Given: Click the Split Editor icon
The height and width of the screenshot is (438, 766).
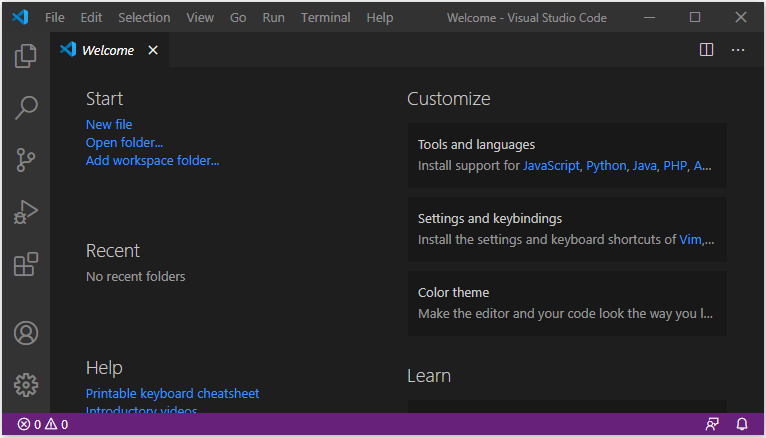Looking at the screenshot, I should pos(706,50).
